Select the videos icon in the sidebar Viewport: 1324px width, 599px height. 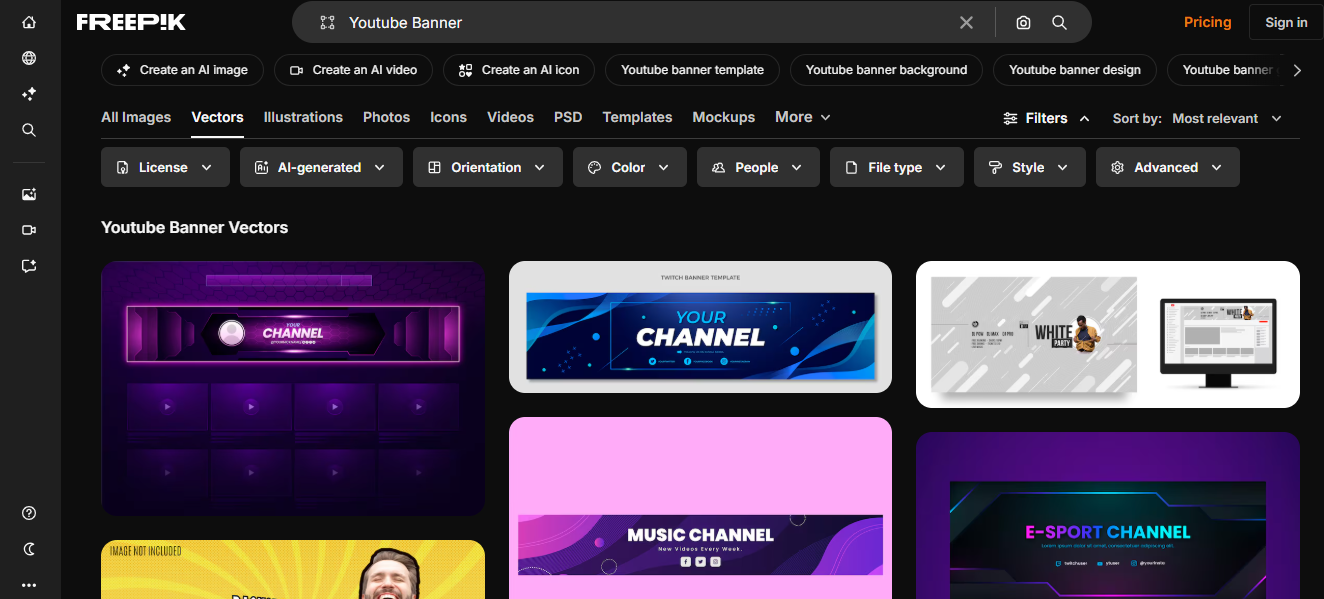[28, 230]
